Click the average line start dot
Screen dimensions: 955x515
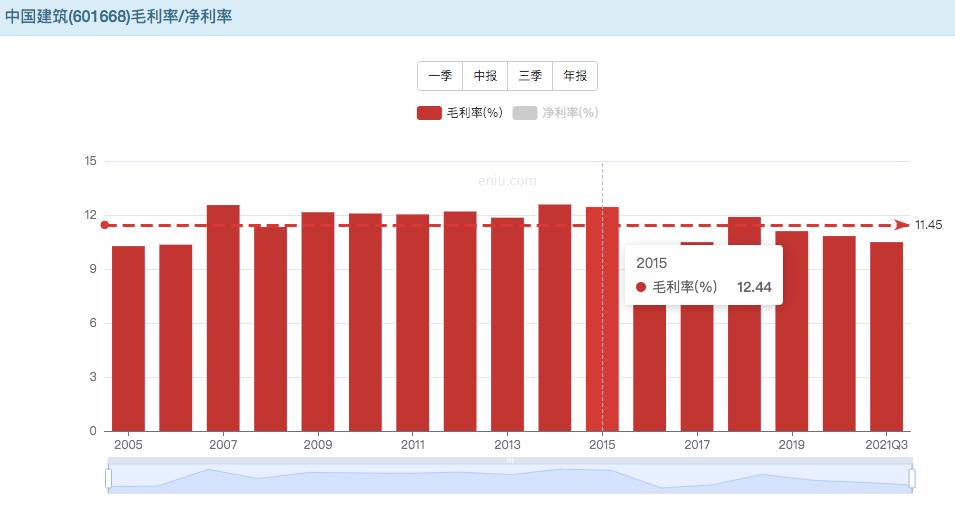click(105, 225)
